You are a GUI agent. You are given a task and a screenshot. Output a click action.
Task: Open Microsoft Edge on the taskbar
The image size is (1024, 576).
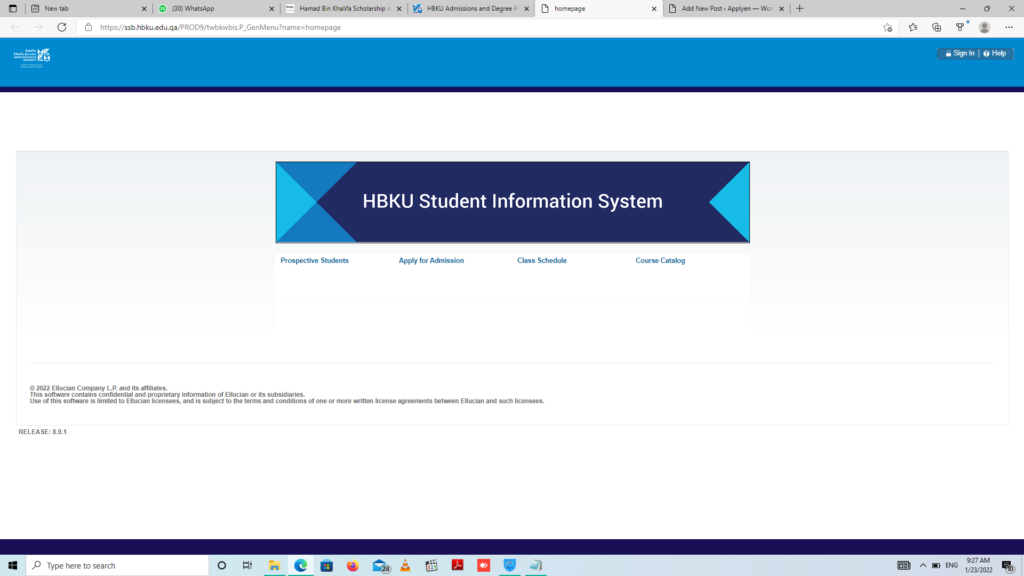point(300,566)
